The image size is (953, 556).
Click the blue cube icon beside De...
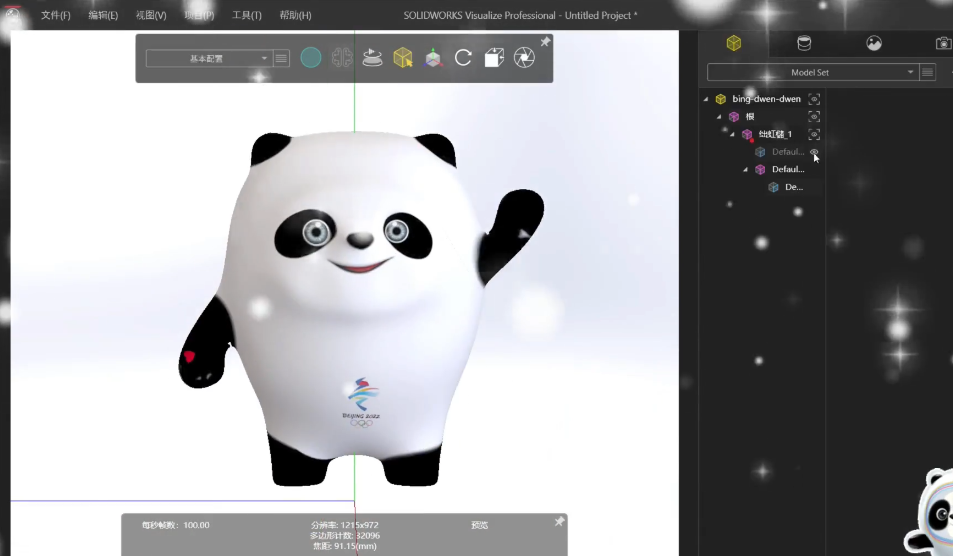774,187
